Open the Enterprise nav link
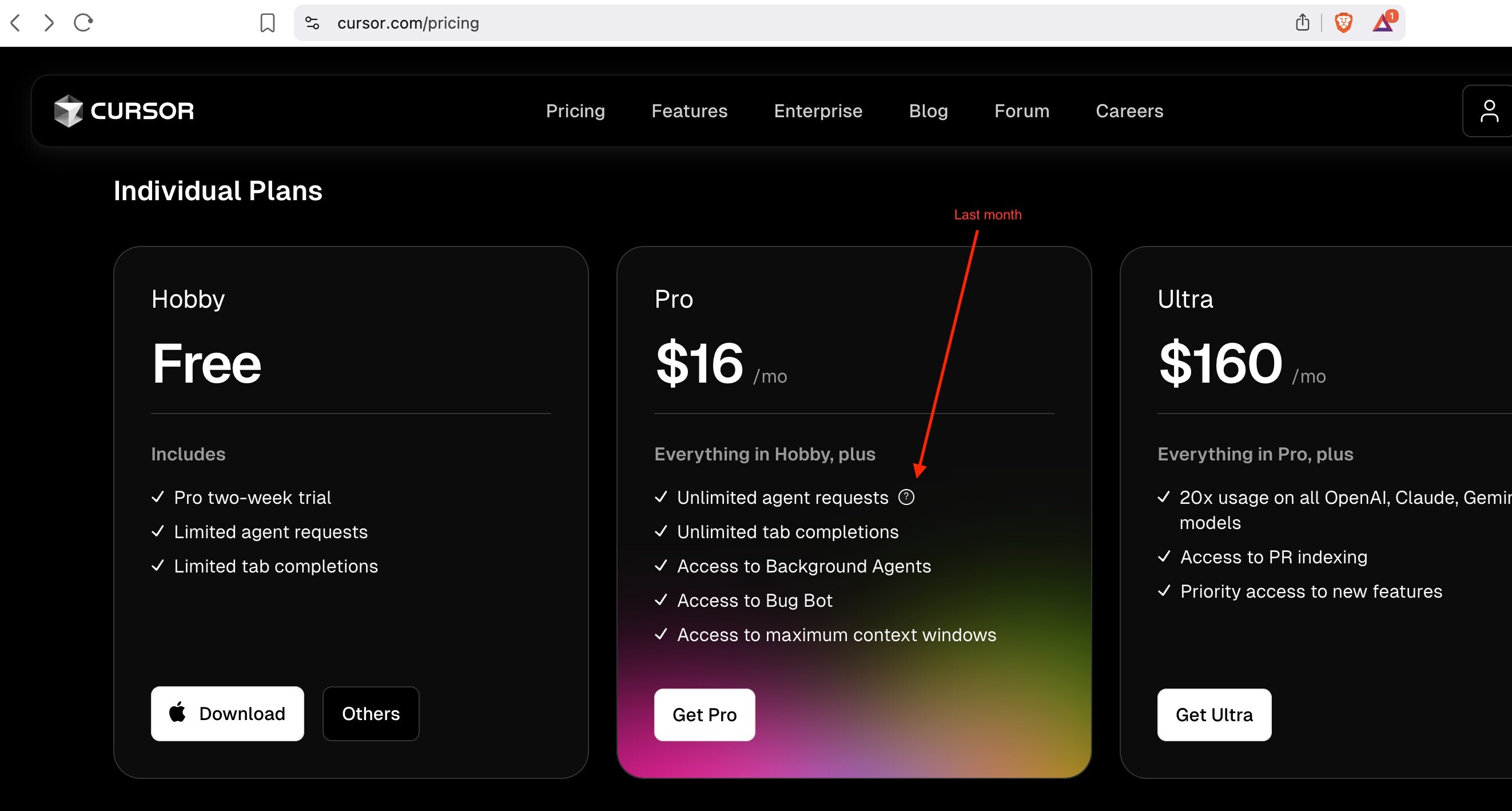The height and width of the screenshot is (811, 1512). coord(818,111)
